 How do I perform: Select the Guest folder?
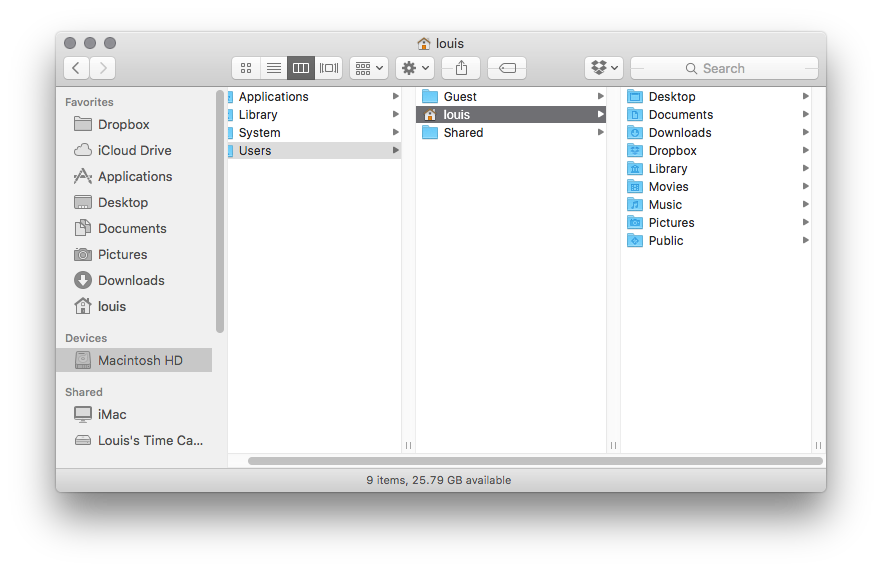click(511, 97)
